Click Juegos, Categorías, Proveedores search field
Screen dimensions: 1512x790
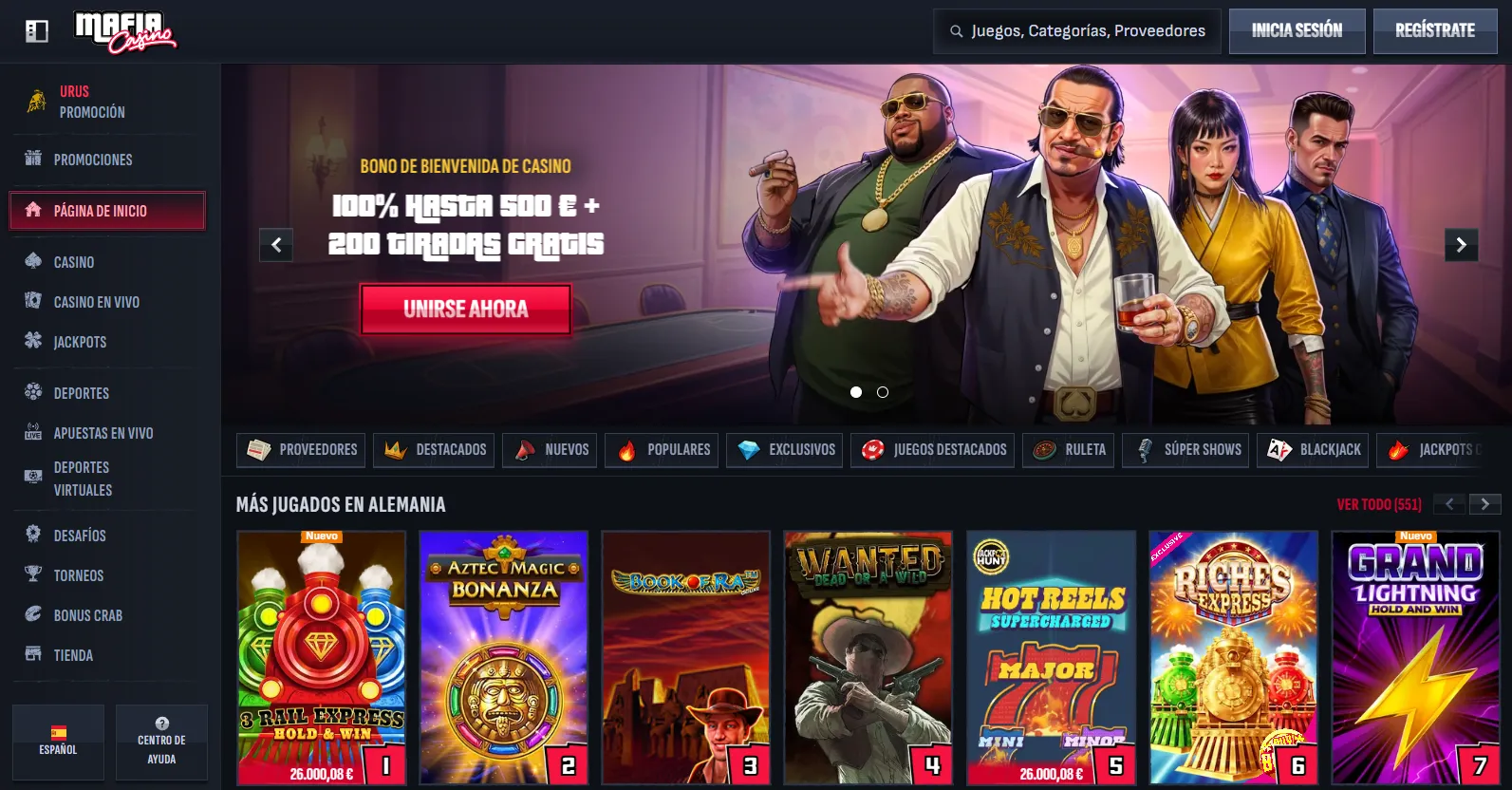(x=1077, y=31)
